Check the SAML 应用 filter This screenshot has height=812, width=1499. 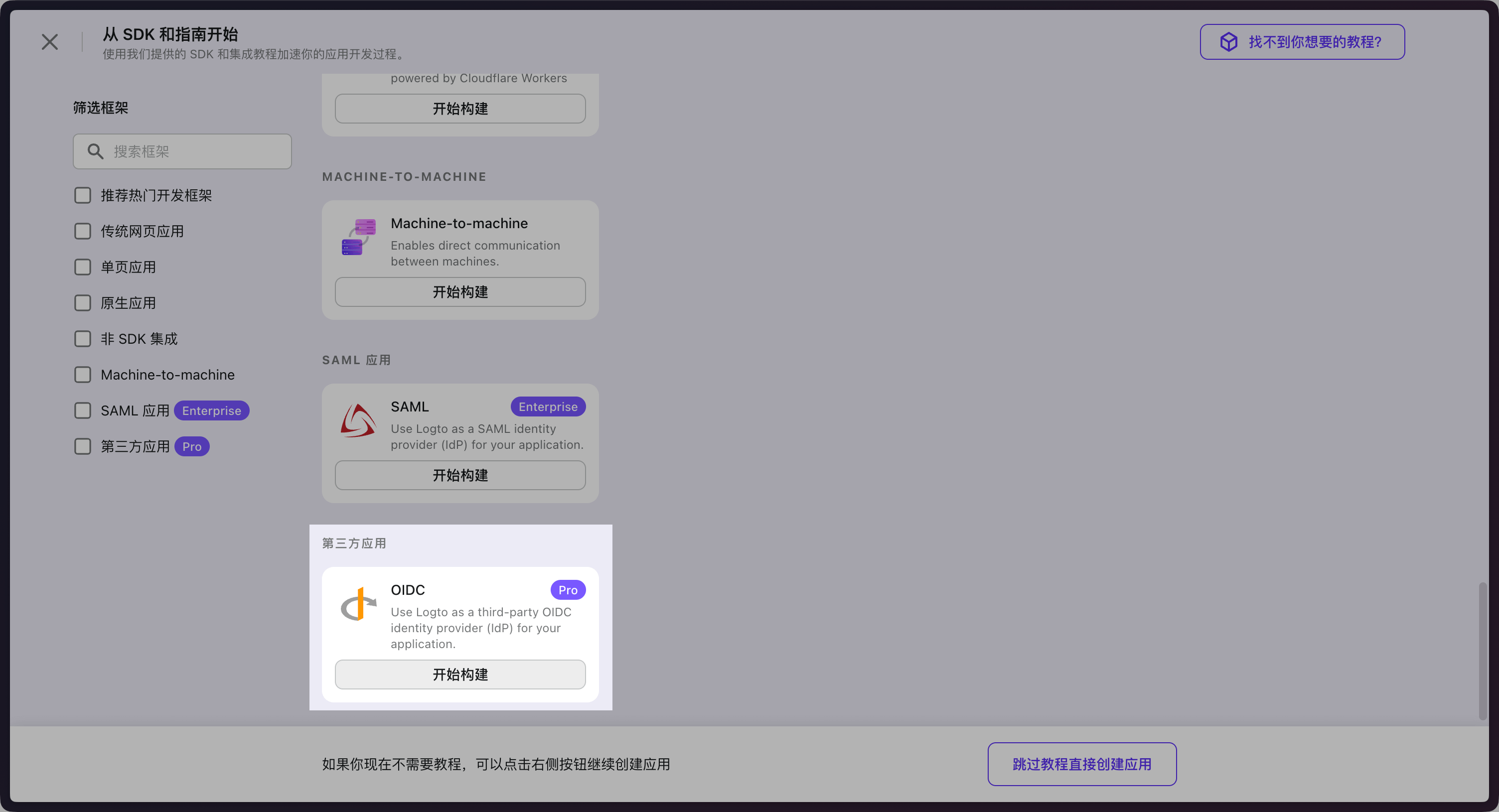point(83,410)
